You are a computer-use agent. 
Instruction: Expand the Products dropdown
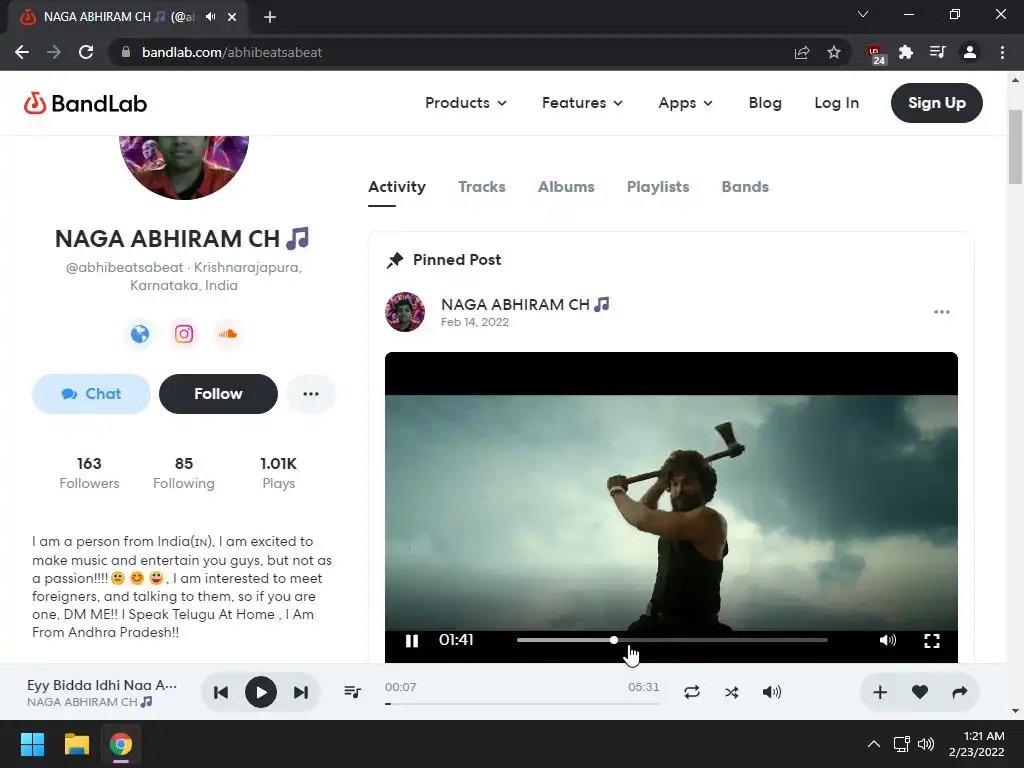pos(466,103)
